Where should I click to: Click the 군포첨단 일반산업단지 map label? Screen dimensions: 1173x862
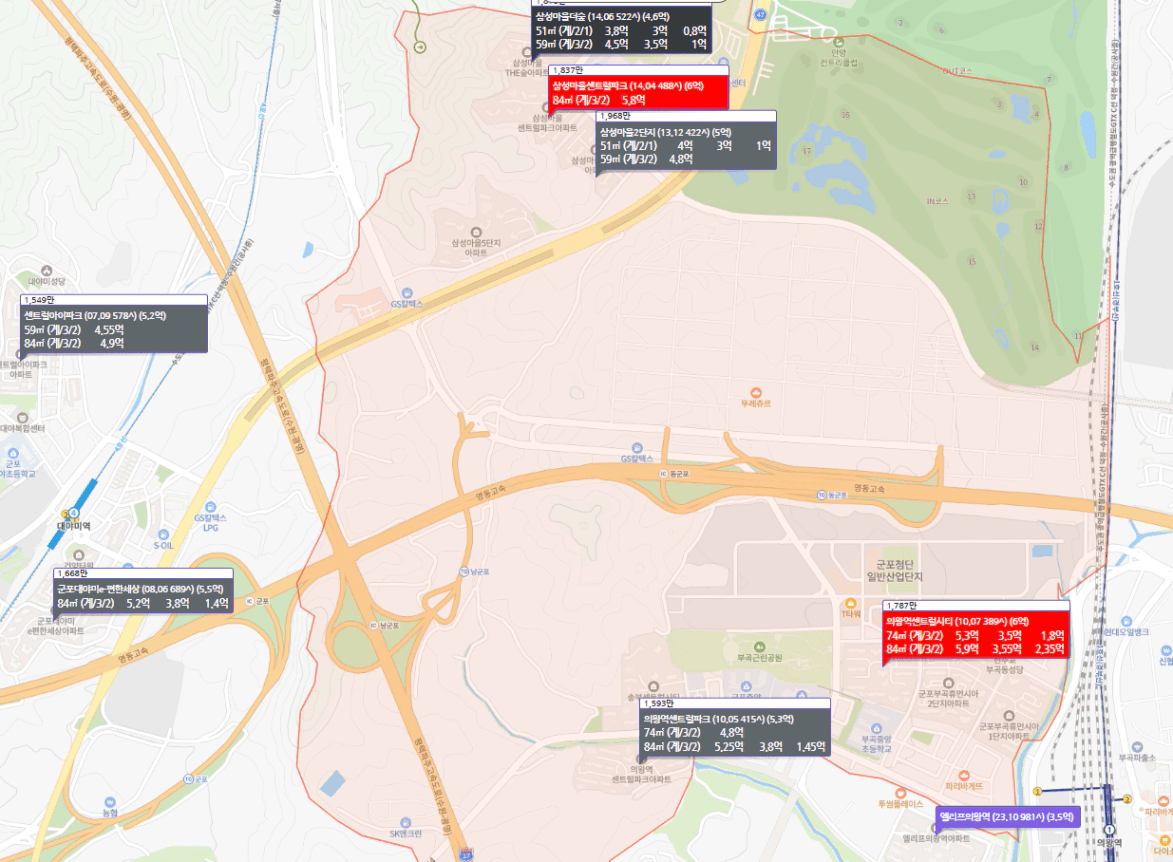(895, 570)
